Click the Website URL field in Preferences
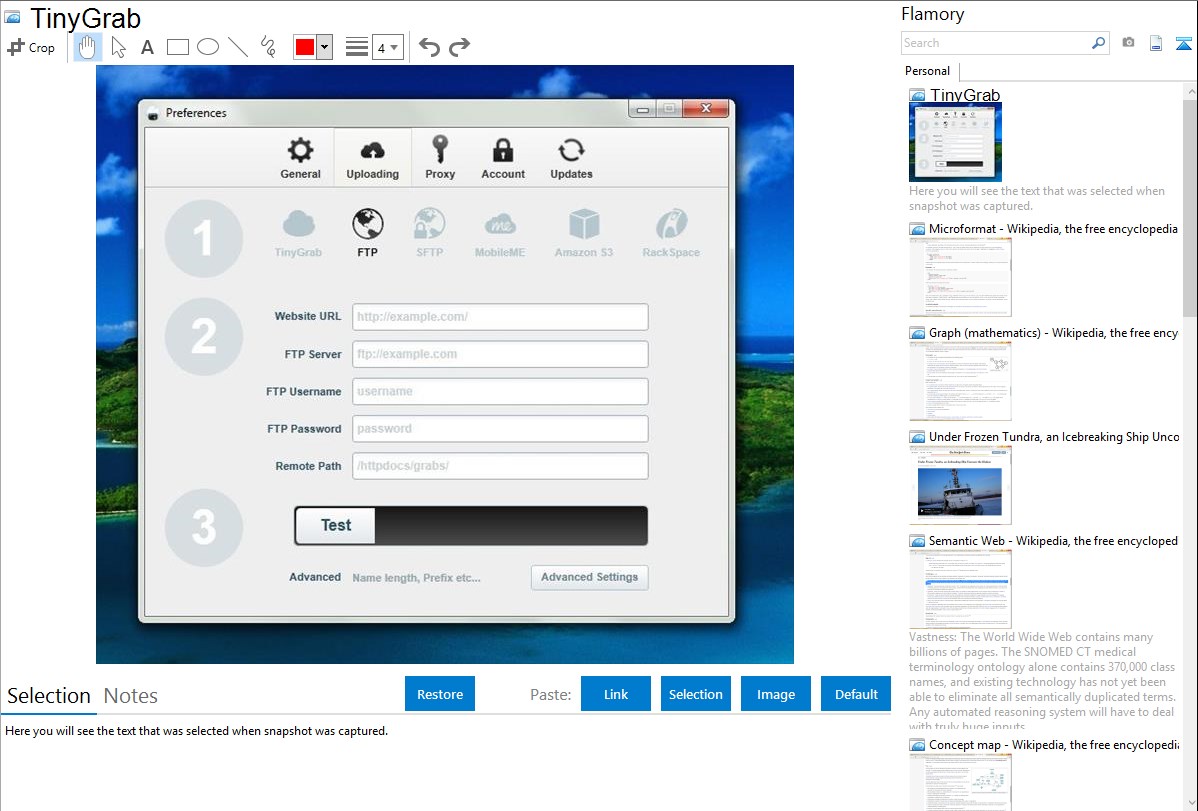1198x811 pixels. (x=500, y=316)
